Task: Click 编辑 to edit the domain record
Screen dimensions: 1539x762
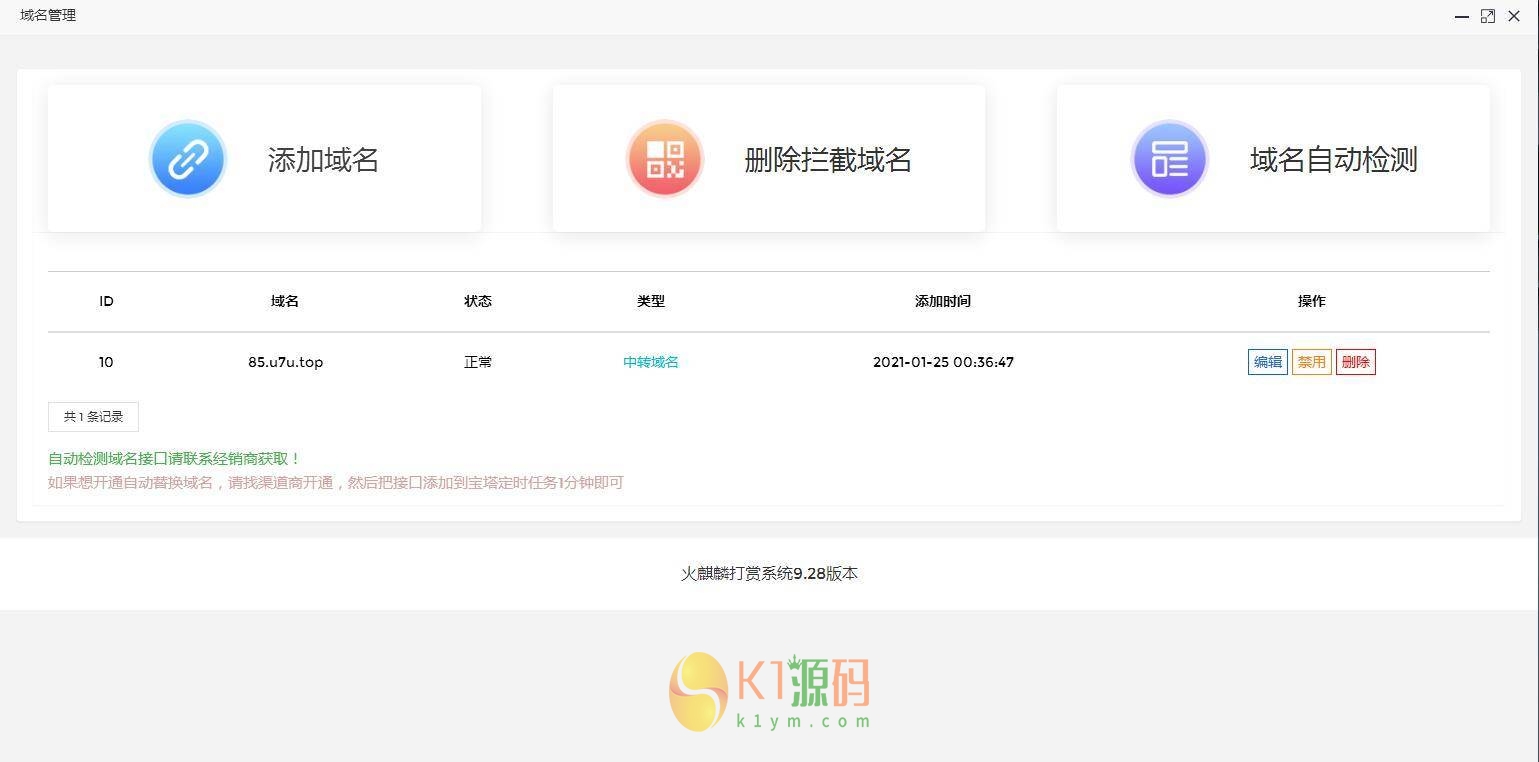Action: point(1266,361)
